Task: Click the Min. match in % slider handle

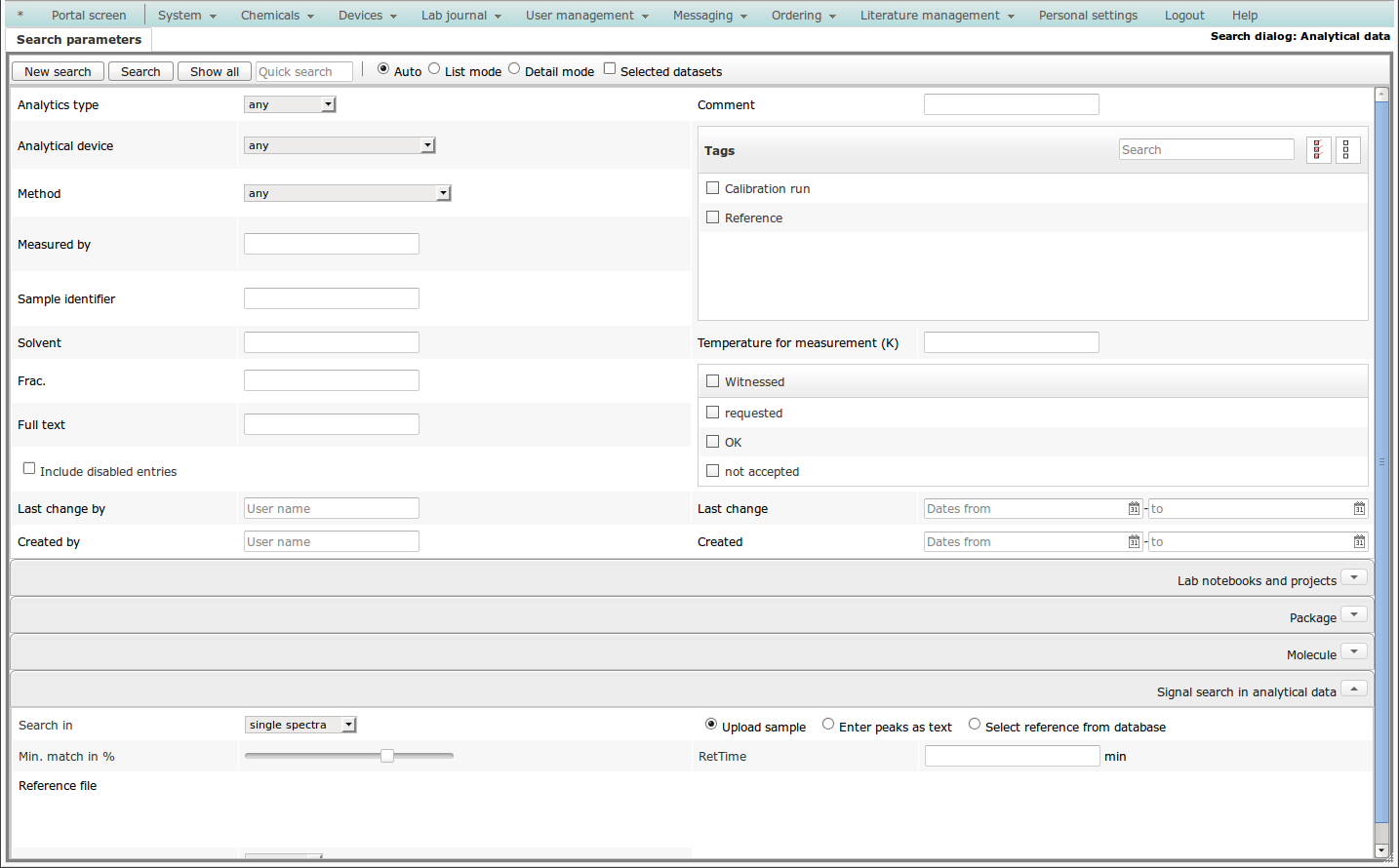Action: click(x=387, y=756)
